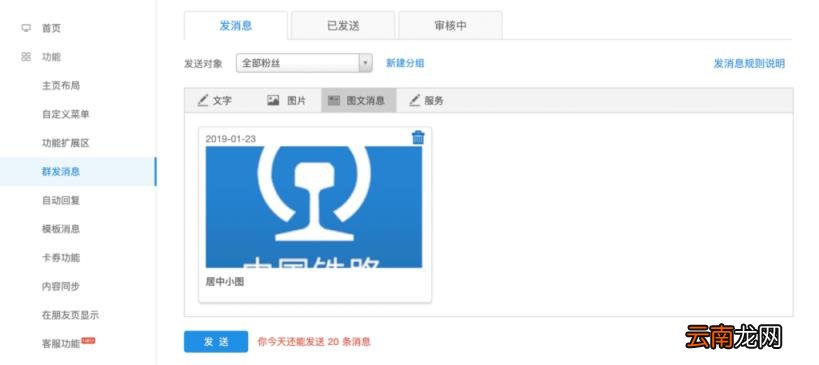819x365 pixels.
Task: Click the picture icon for 图片
Action: (x=273, y=100)
